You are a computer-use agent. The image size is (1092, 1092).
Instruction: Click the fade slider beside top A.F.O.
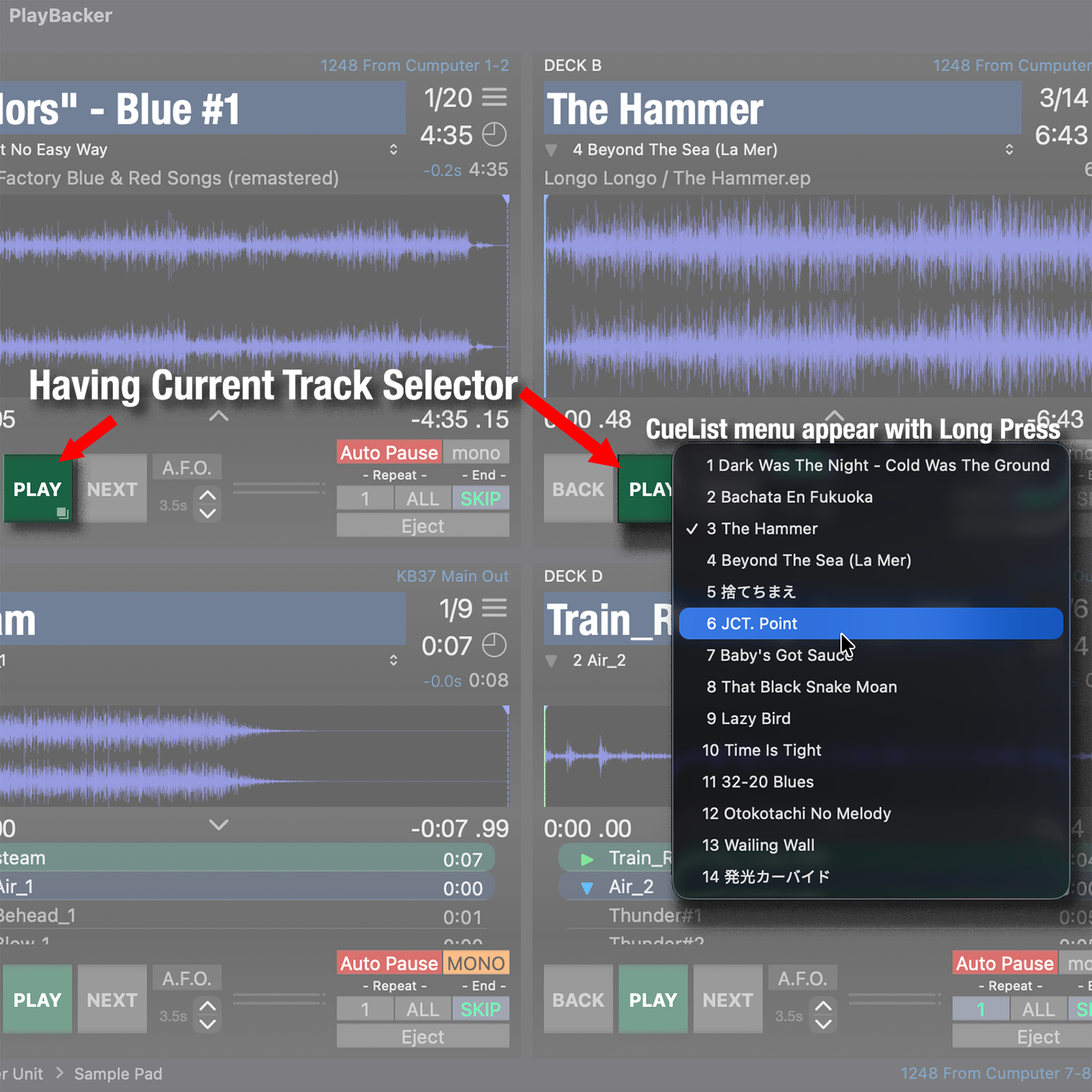[279, 488]
